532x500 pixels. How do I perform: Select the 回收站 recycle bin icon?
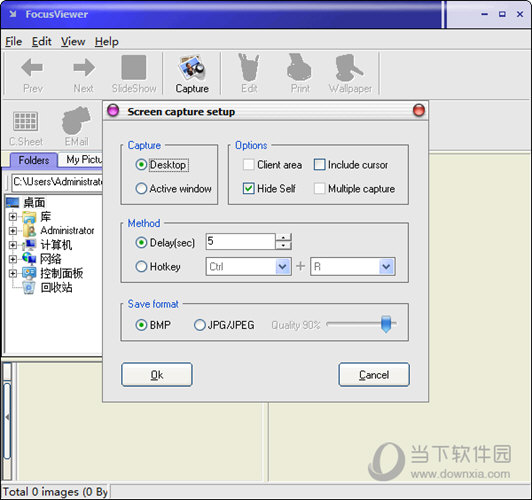point(29,288)
